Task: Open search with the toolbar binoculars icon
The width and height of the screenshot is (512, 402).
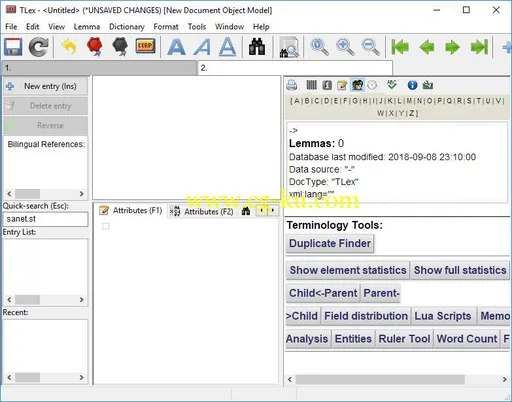Action: click(257, 47)
